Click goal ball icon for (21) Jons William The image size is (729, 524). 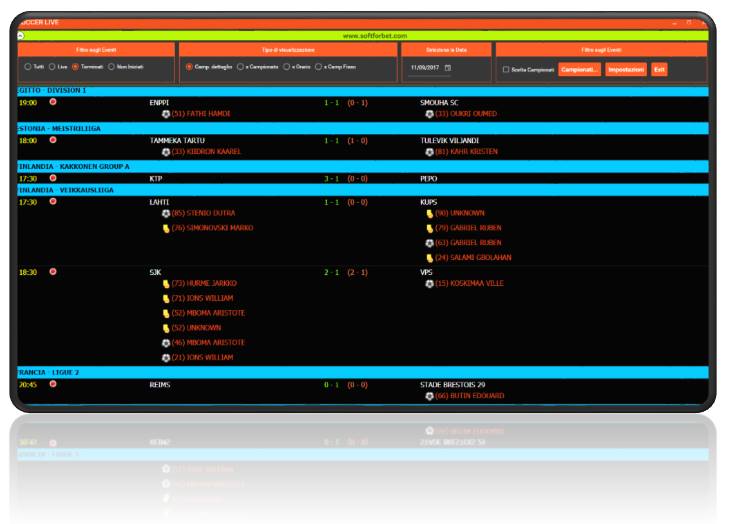click(166, 358)
